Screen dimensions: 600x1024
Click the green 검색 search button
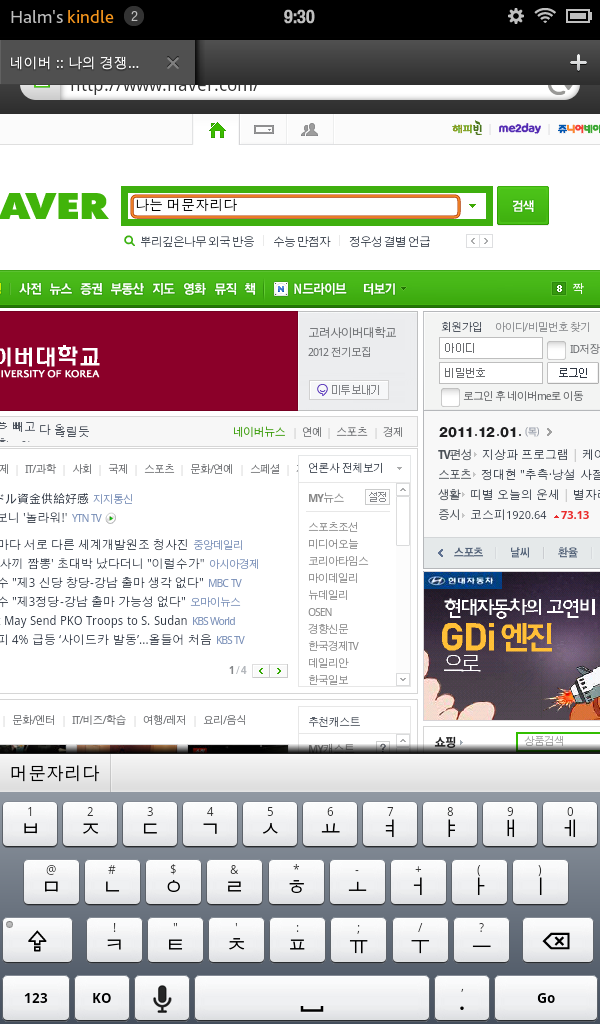522,206
